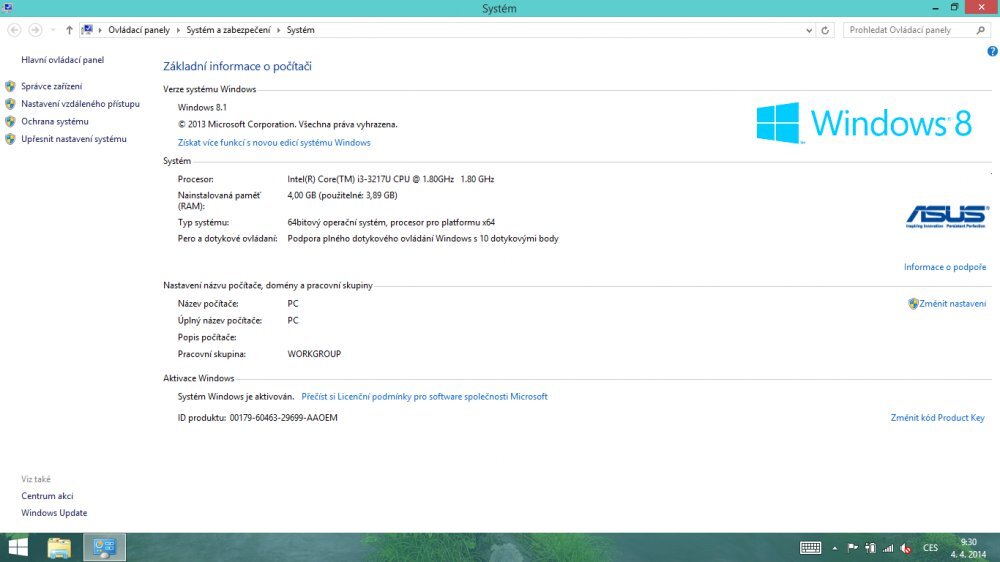Viewport: 1000px width, 562px height.
Task: Select 'Systém a zabezpečení' breadcrumb
Action: tap(228, 30)
